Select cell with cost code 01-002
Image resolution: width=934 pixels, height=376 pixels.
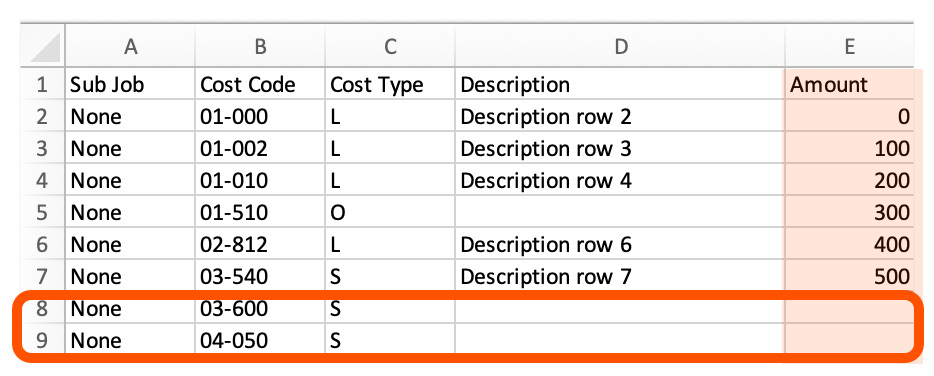[260, 148]
